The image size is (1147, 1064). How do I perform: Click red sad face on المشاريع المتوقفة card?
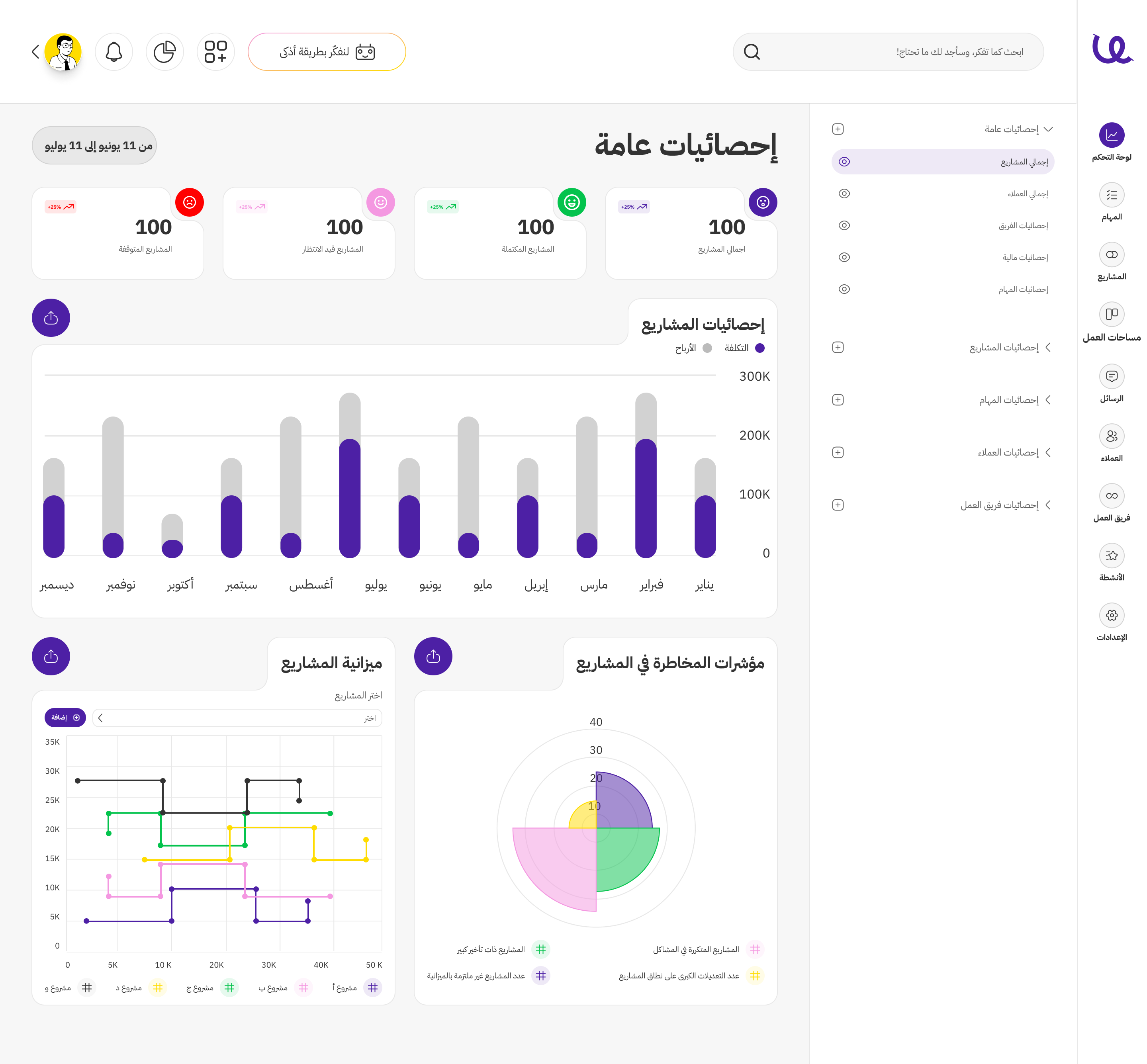pos(190,202)
